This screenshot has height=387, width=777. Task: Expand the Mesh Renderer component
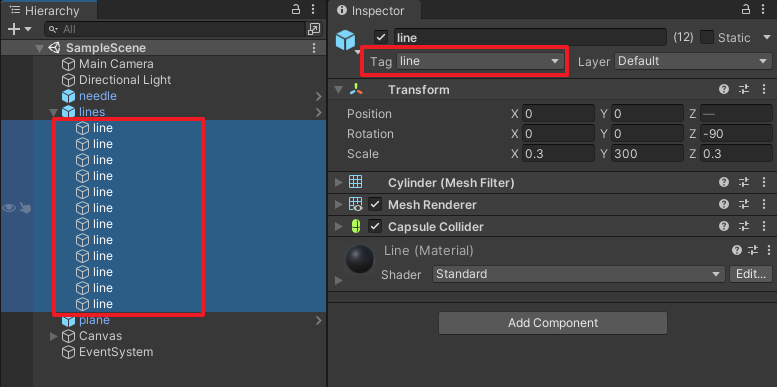click(x=338, y=205)
